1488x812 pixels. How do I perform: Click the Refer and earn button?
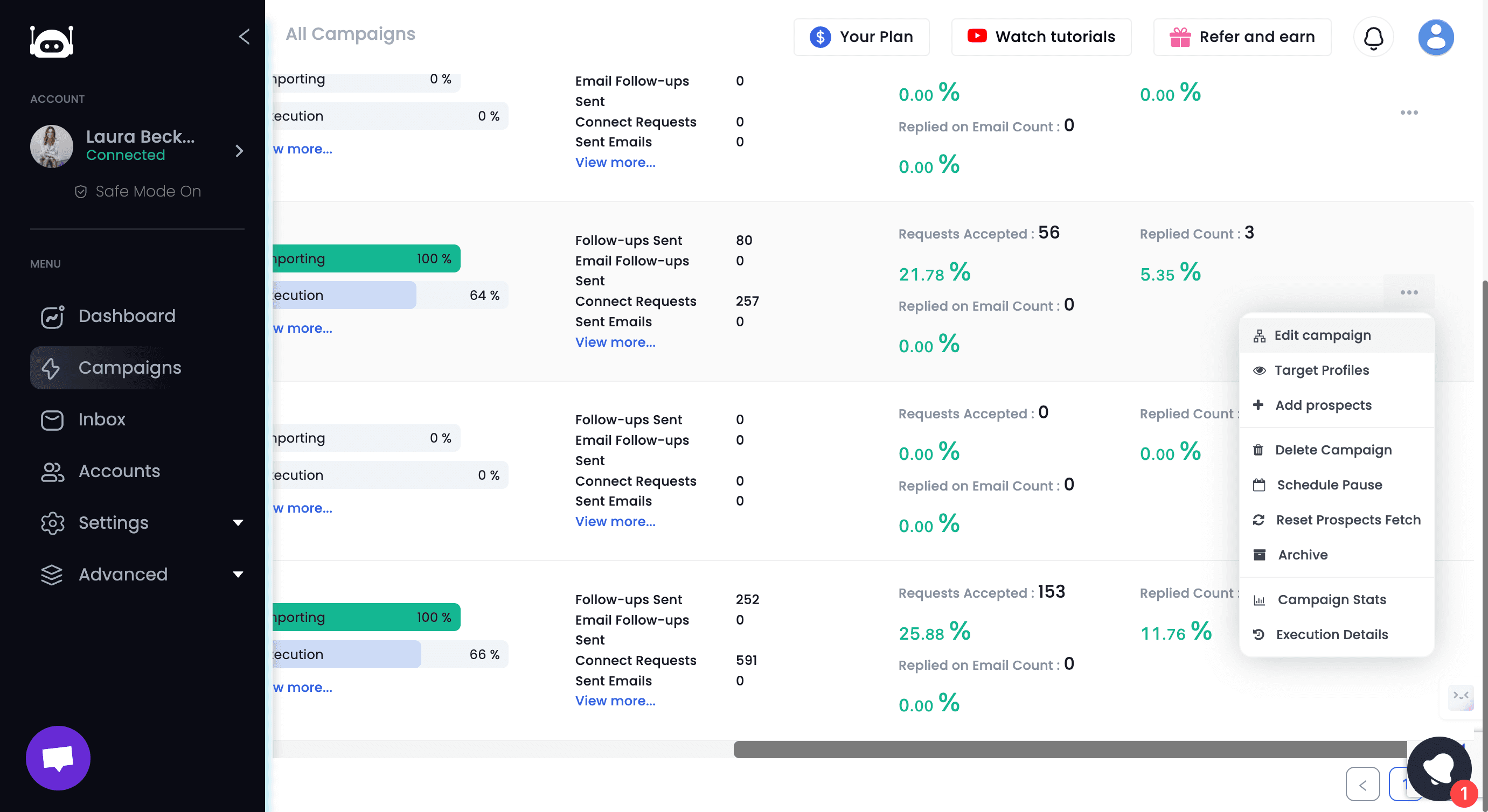(x=1242, y=37)
